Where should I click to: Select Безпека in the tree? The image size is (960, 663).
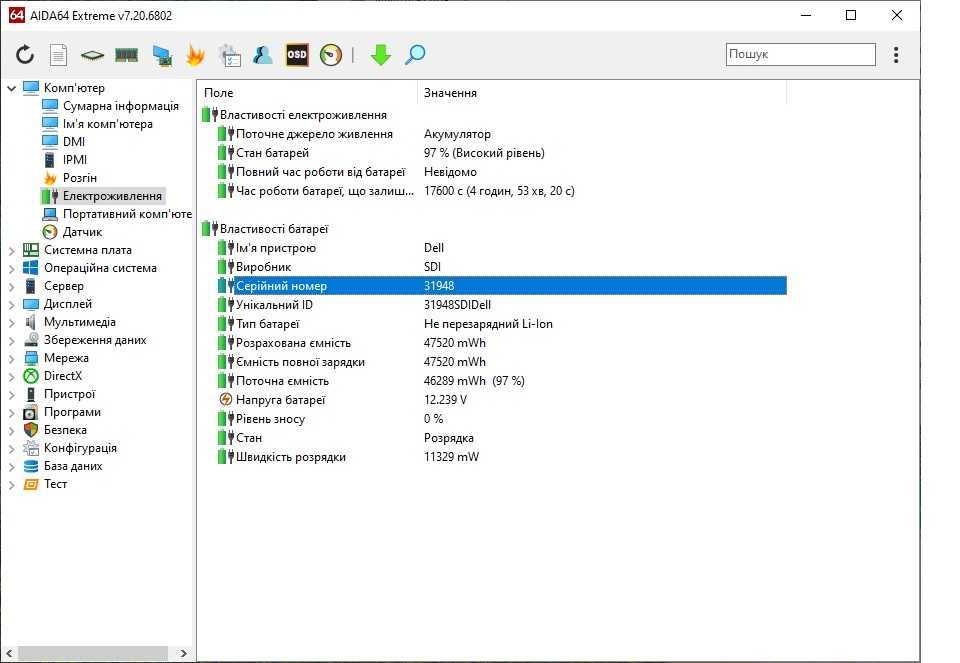click(65, 430)
